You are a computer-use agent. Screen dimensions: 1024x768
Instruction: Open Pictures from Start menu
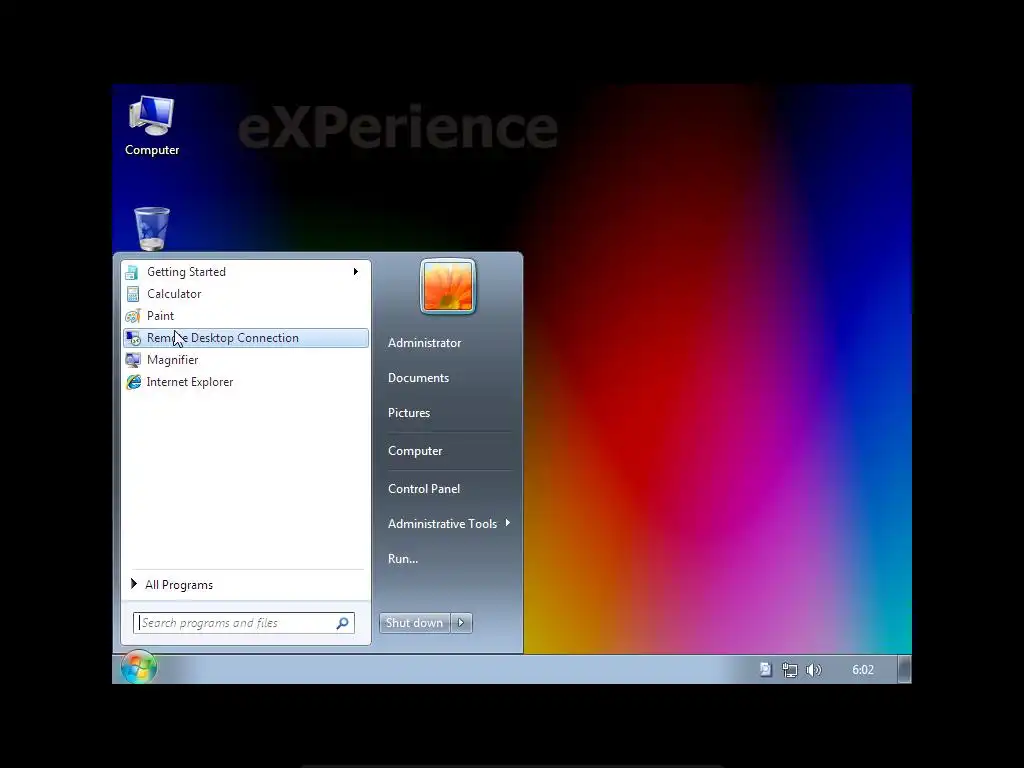[409, 413]
